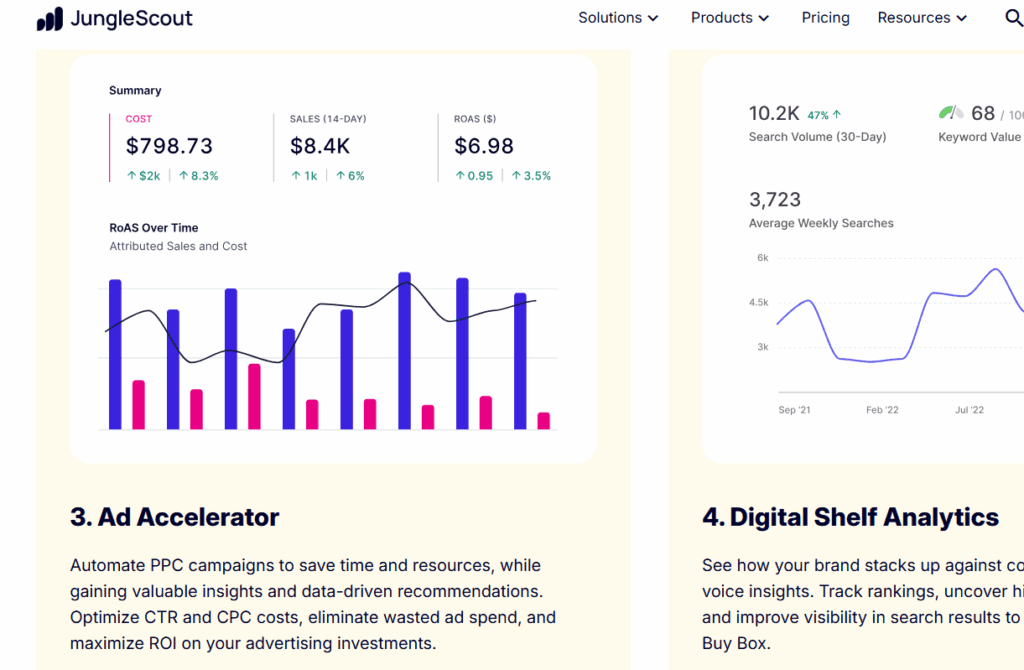This screenshot has height=670, width=1024.
Task: Click the Sep '21 axis label
Action: tap(794, 410)
